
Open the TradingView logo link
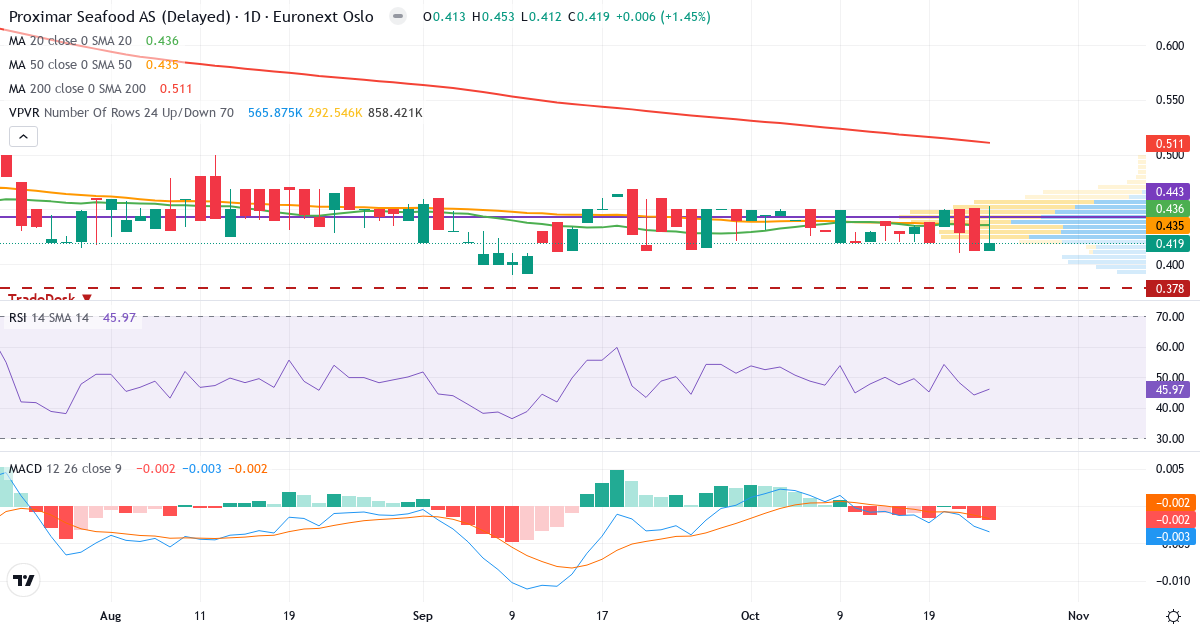point(23,580)
